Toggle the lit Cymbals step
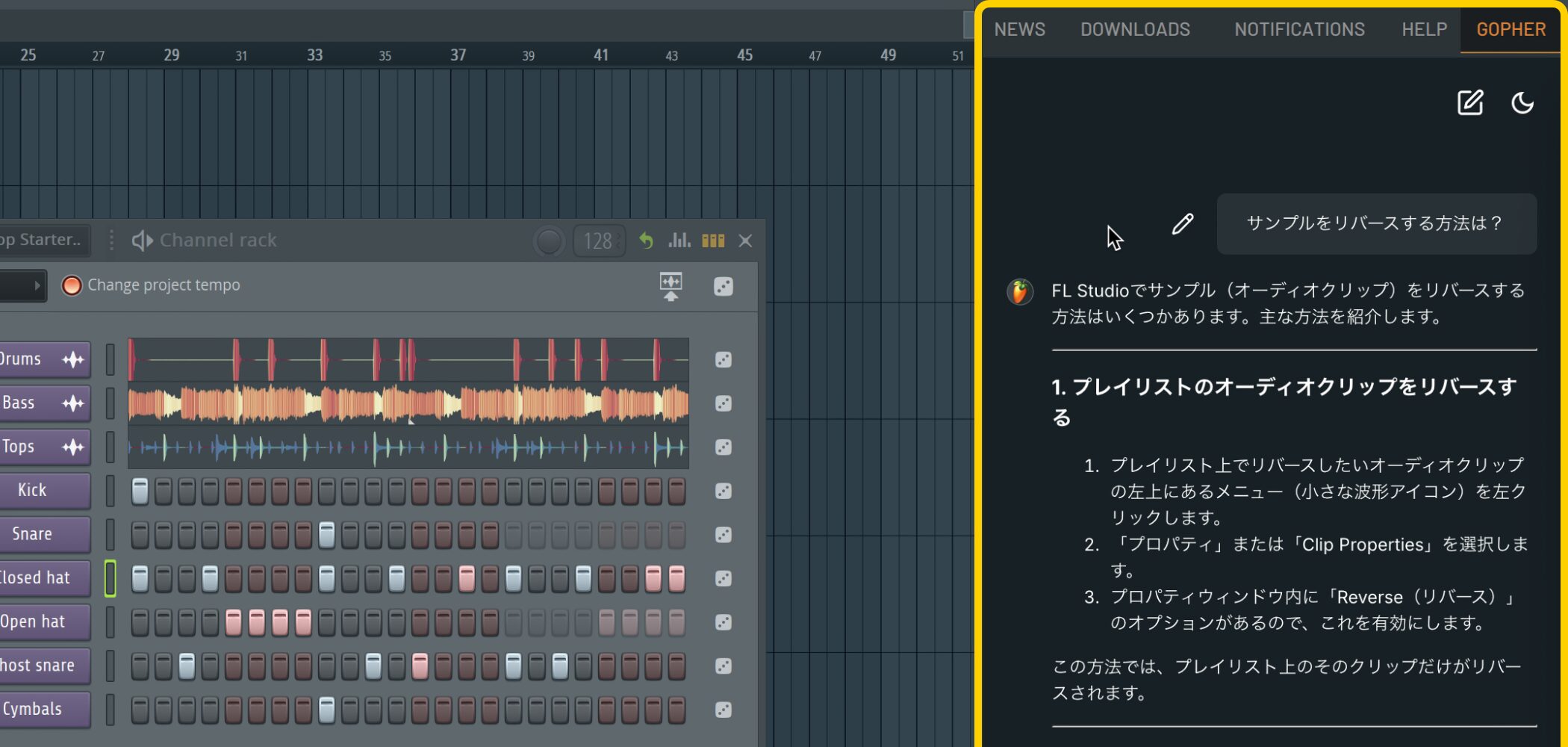Image resolution: width=1568 pixels, height=747 pixels. pyautogui.click(x=326, y=710)
